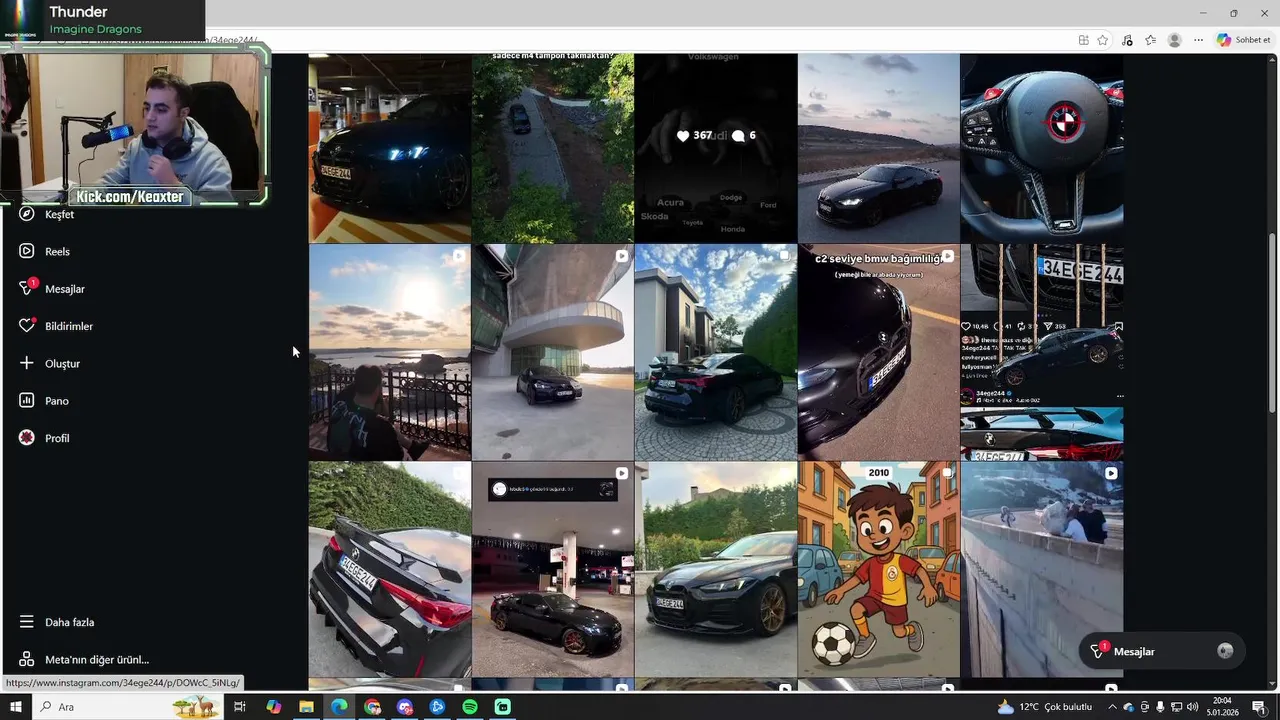This screenshot has height=720, width=1280.
Task: Open File Explorer from the taskbar
Action: pyautogui.click(x=306, y=707)
